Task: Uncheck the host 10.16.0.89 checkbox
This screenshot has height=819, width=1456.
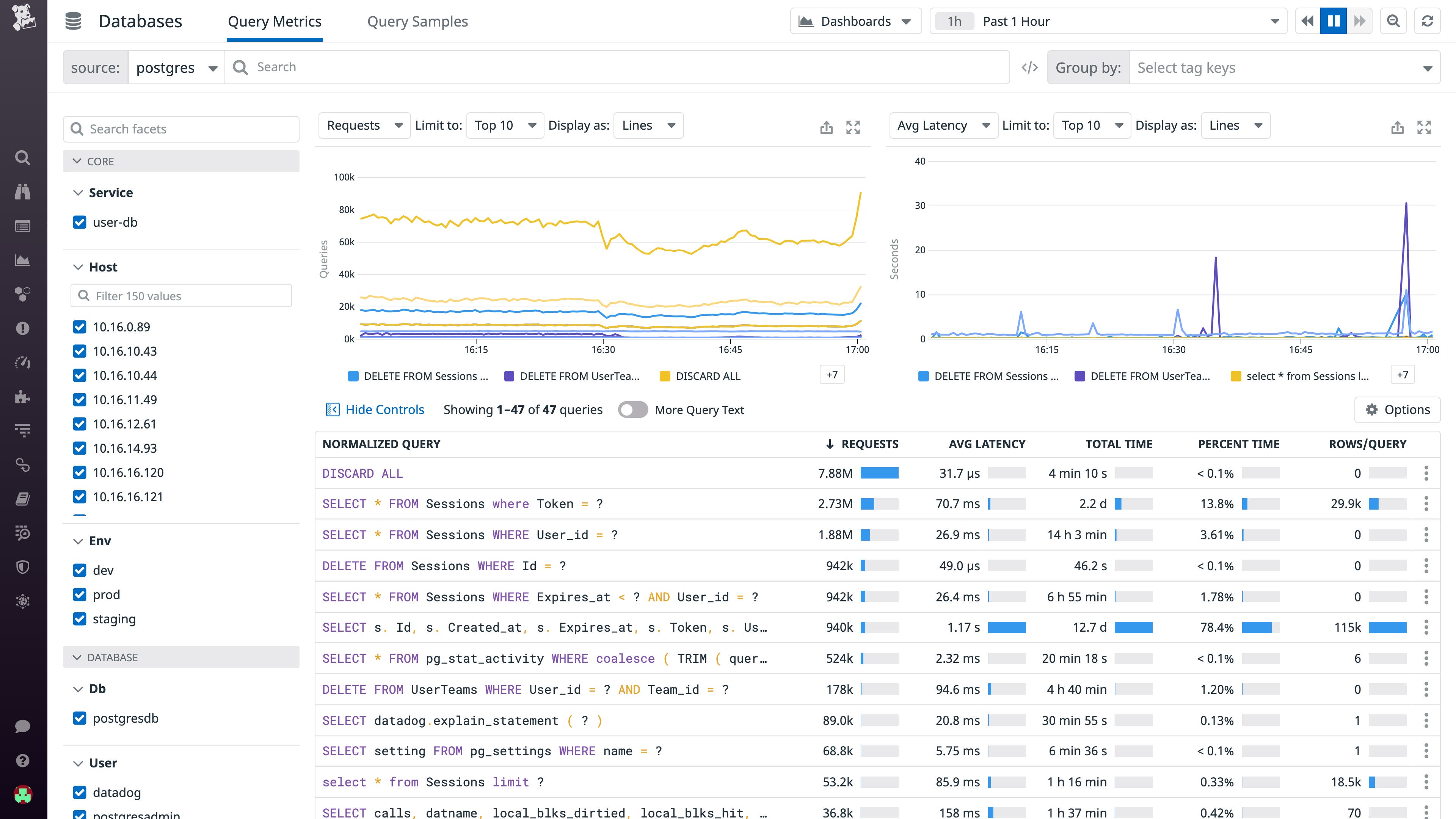Action: click(x=79, y=327)
